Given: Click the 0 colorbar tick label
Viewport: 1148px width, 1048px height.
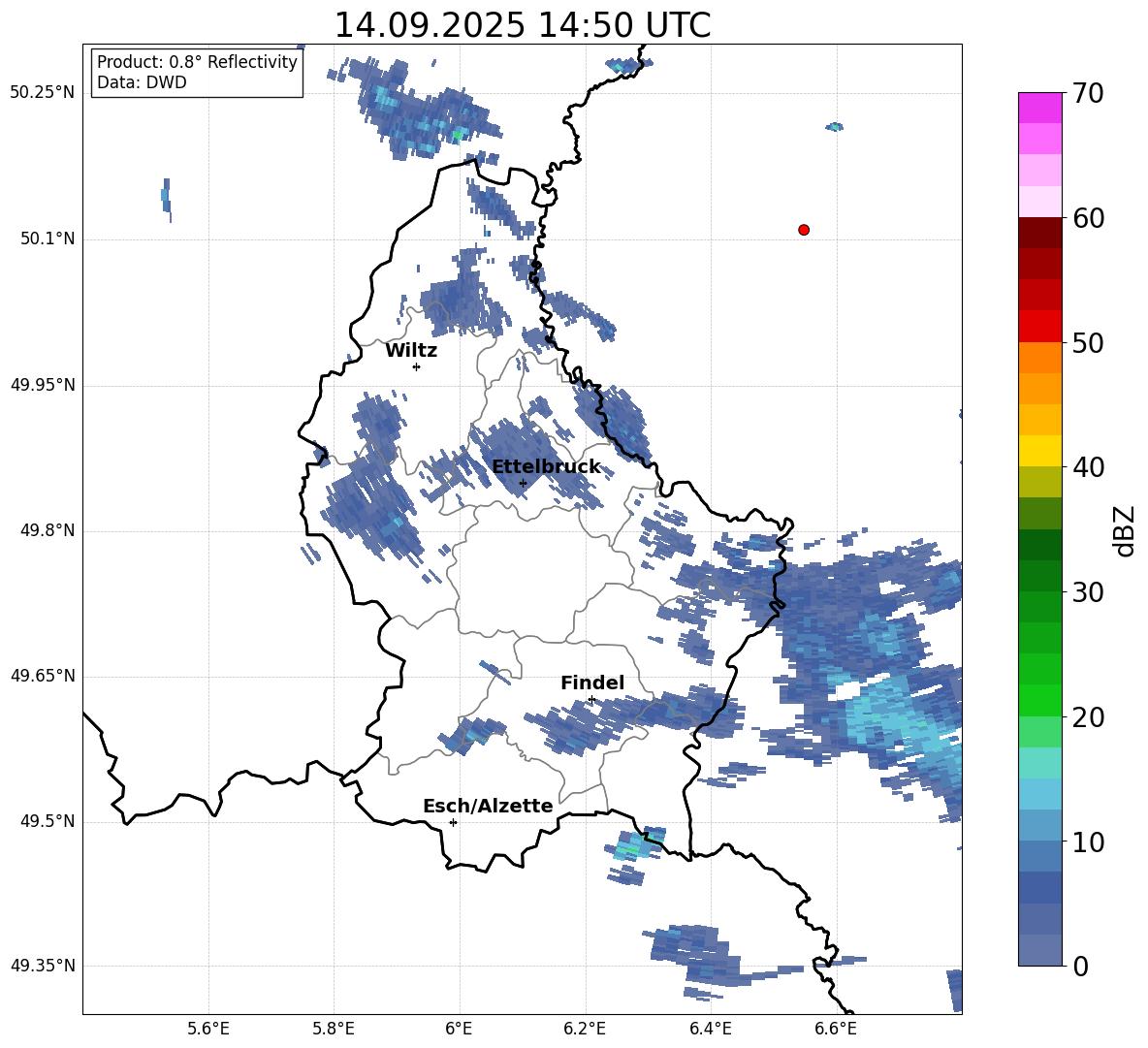Looking at the screenshot, I should click(1080, 967).
